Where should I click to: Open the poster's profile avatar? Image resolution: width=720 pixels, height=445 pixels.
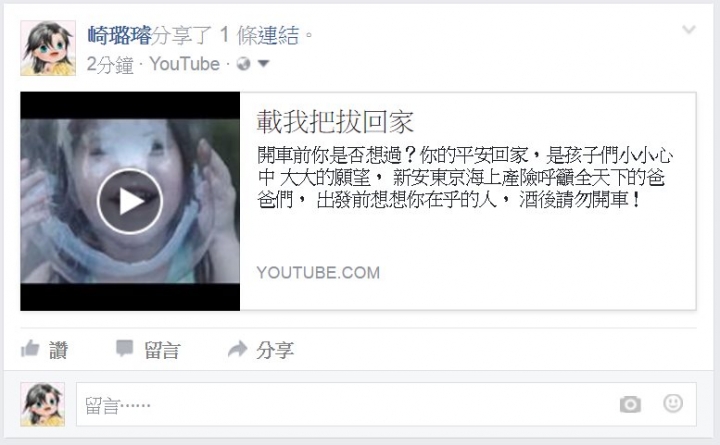click(48, 48)
